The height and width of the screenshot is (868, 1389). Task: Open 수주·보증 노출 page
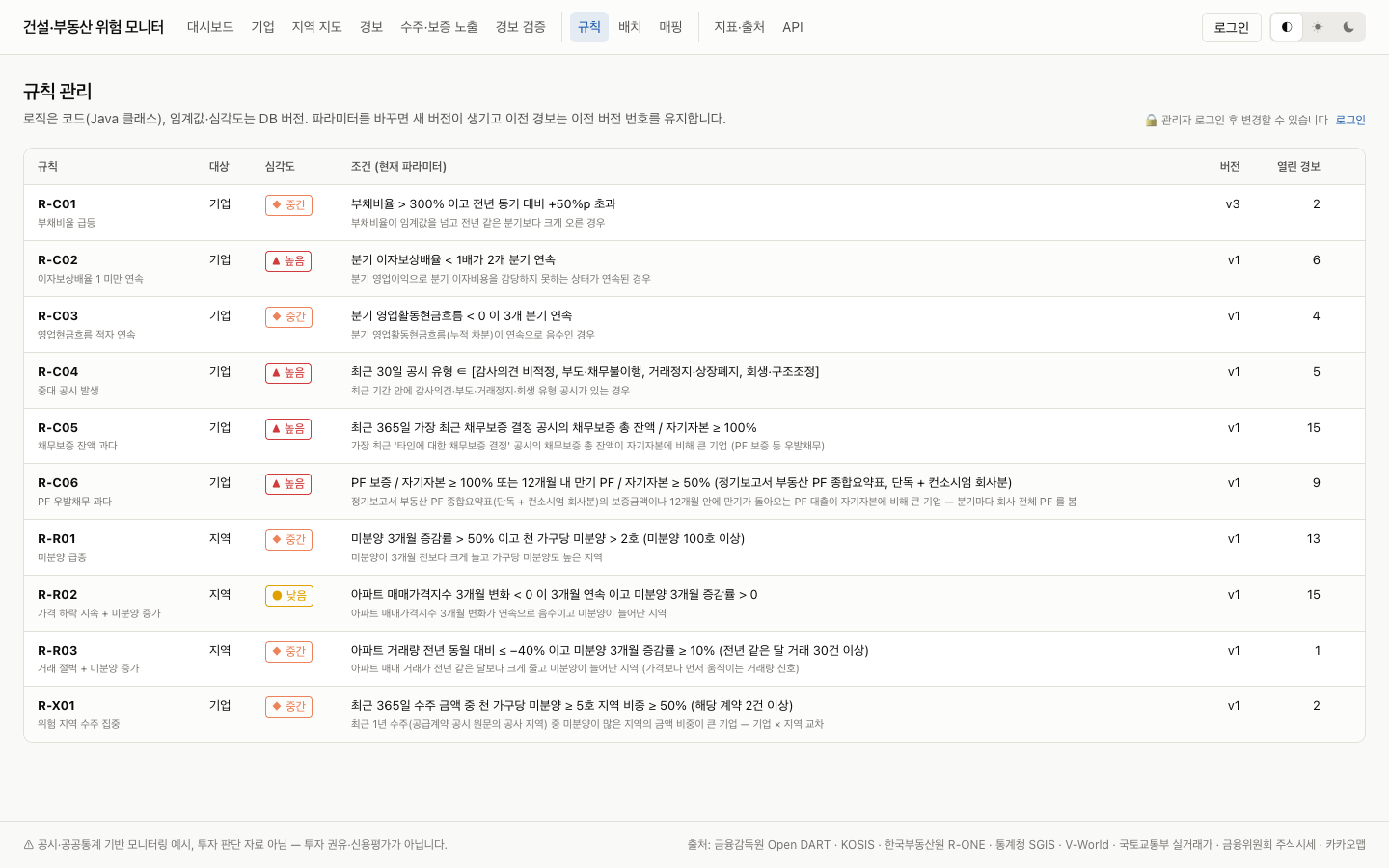point(439,27)
